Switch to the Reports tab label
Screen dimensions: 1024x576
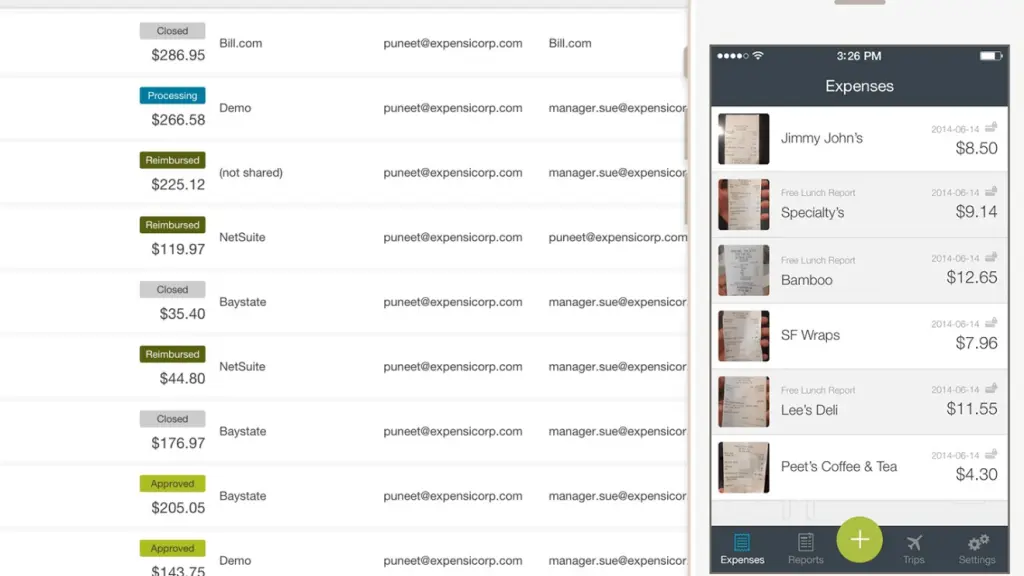[805, 559]
